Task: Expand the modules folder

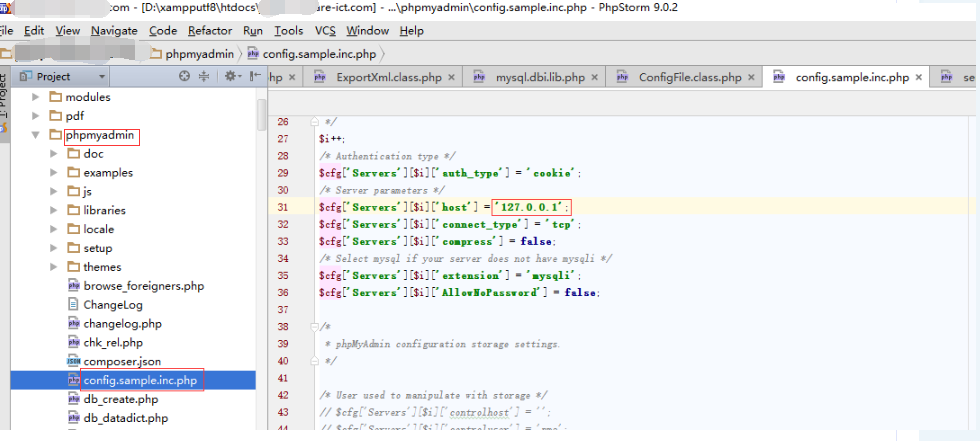Action: [x=37, y=97]
